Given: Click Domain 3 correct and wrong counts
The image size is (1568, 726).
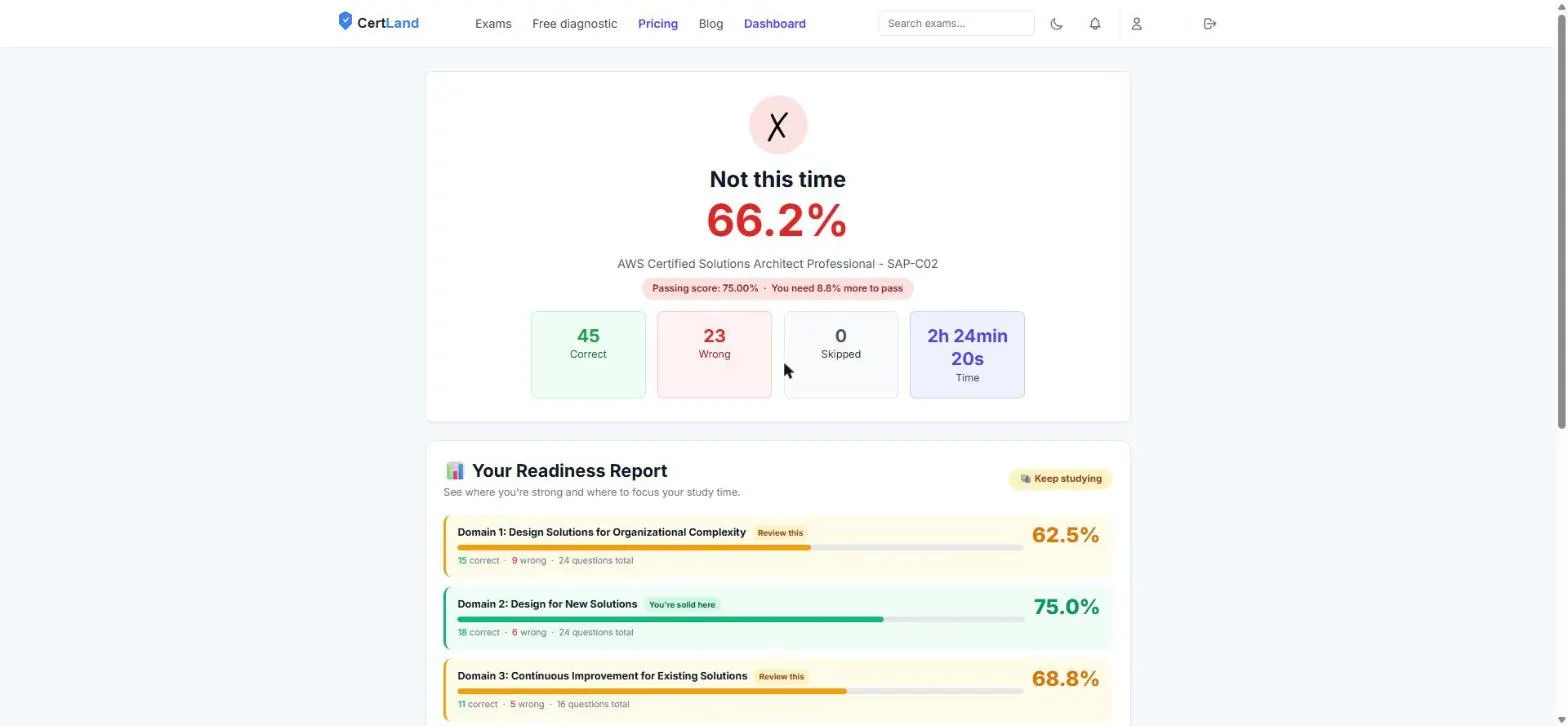Looking at the screenshot, I should click(543, 705).
